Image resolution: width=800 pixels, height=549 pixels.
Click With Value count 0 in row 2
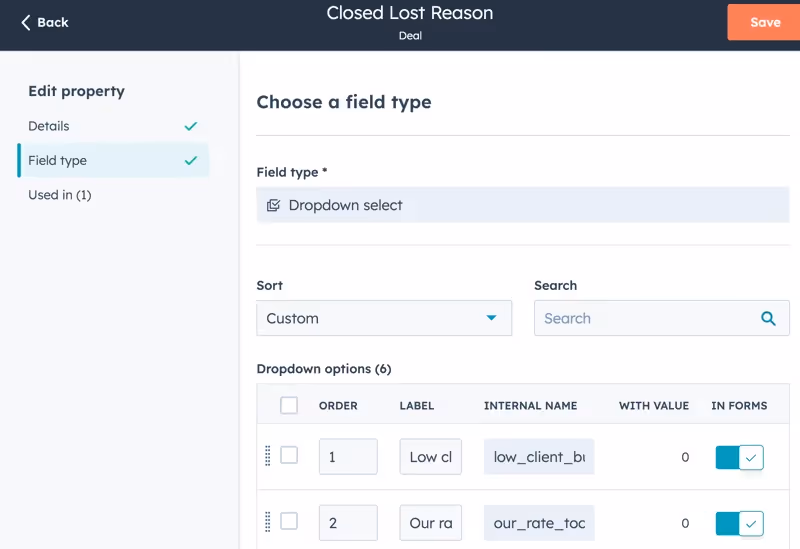click(685, 523)
